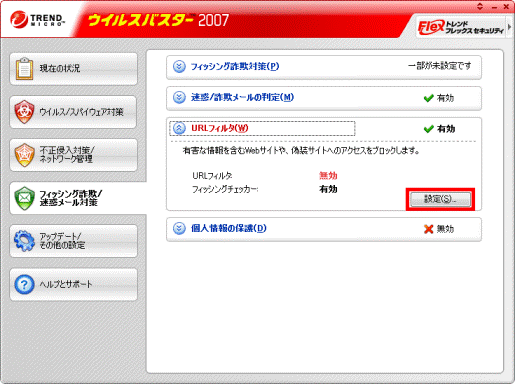515x384 pixels.
Task: Click the 個人情報の保護(D) link
Action: [x=228, y=228]
